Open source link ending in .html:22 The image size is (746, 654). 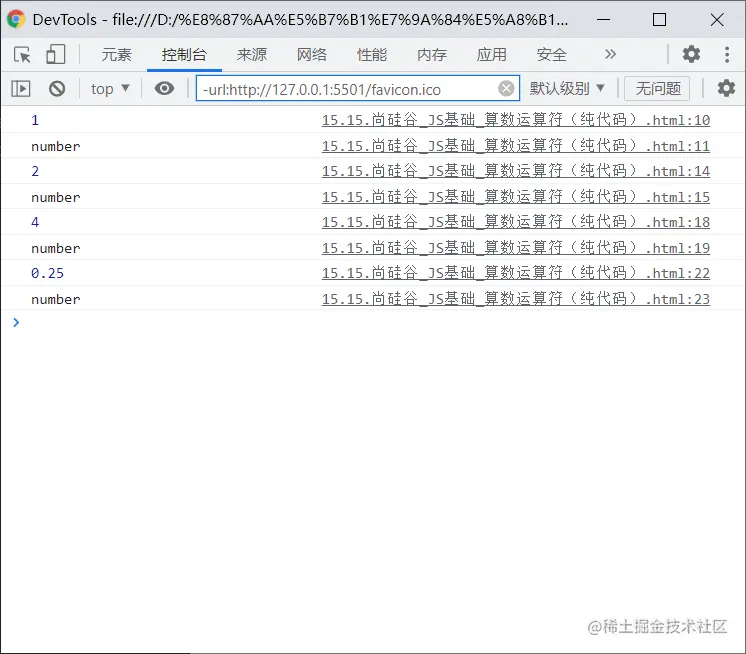[516, 273]
